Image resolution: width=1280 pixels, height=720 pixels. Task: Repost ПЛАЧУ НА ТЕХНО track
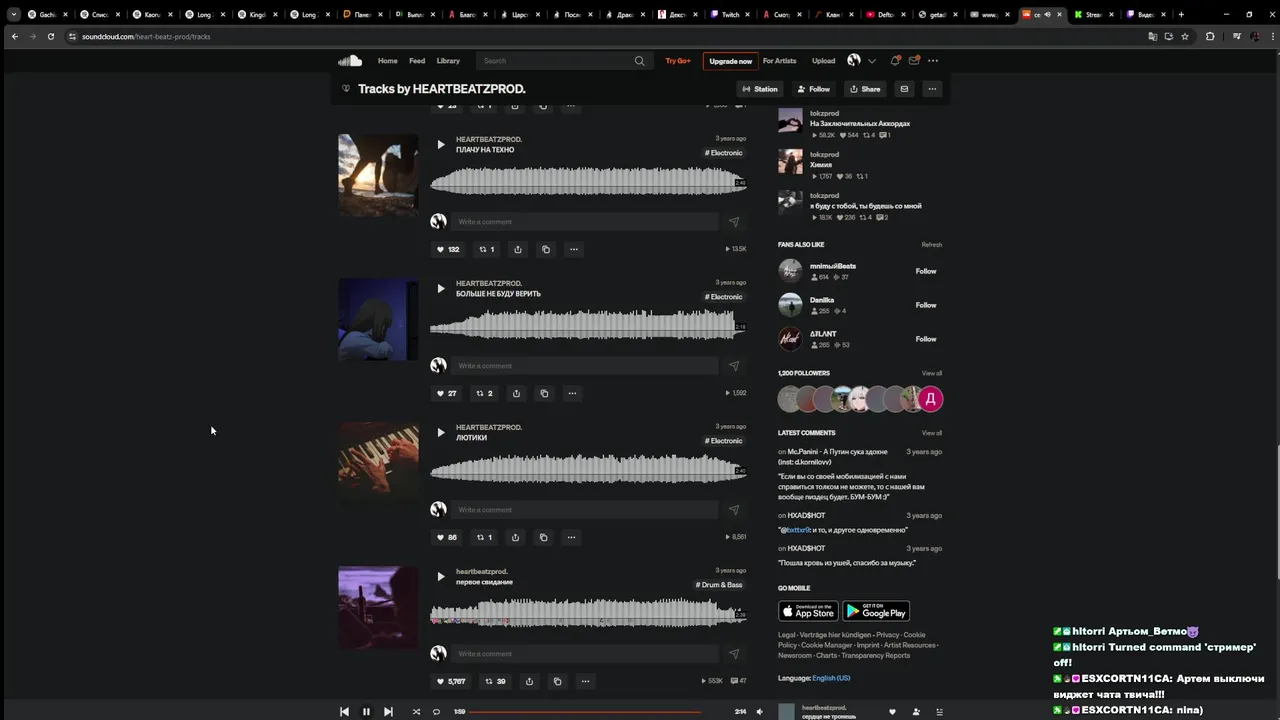(x=486, y=249)
